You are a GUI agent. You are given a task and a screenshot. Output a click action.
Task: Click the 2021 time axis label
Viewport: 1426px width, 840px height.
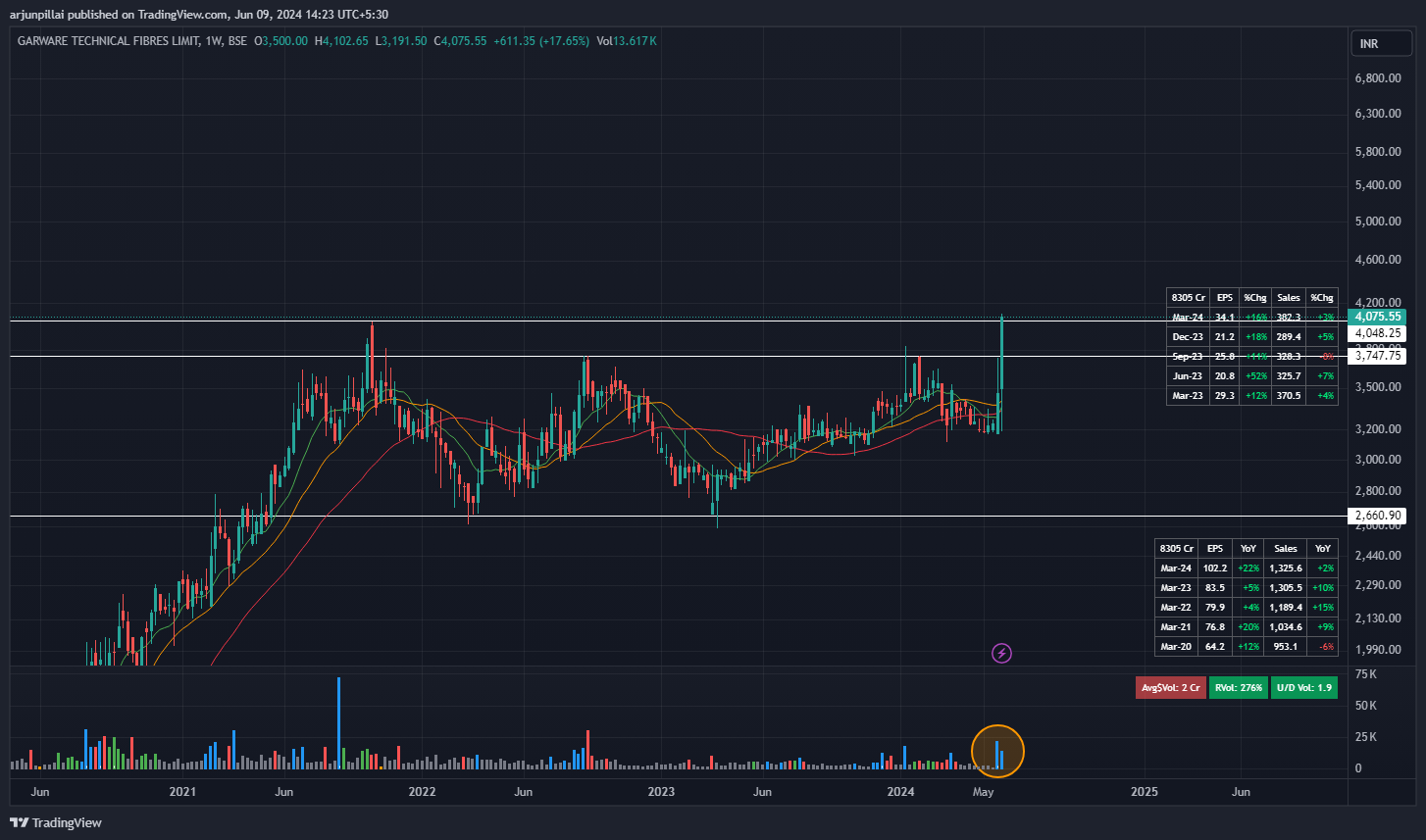tap(182, 791)
